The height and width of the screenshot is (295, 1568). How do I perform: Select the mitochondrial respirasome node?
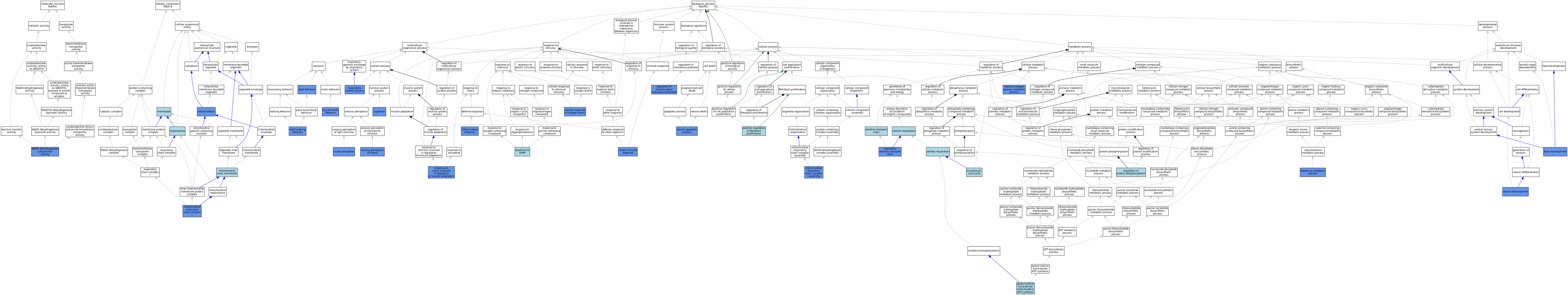coord(217,191)
